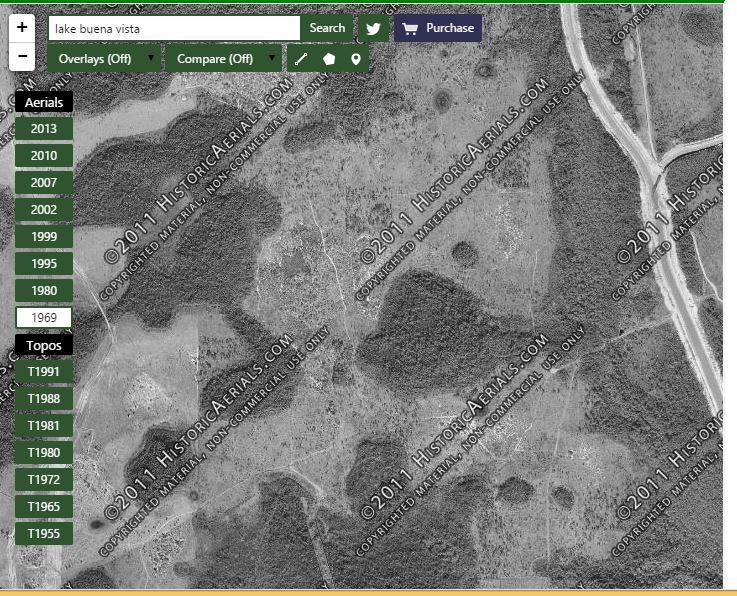The height and width of the screenshot is (596, 737).
Task: Open the Overlays (Off) dropdown
Action: click(104, 59)
